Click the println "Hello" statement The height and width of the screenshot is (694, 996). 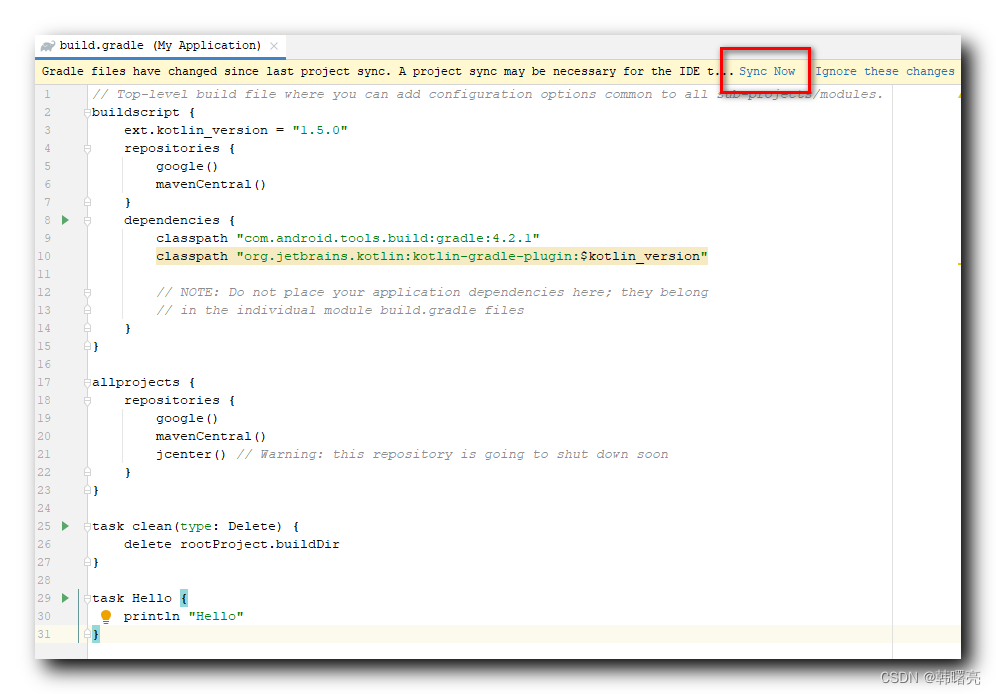pyautogui.click(x=184, y=617)
